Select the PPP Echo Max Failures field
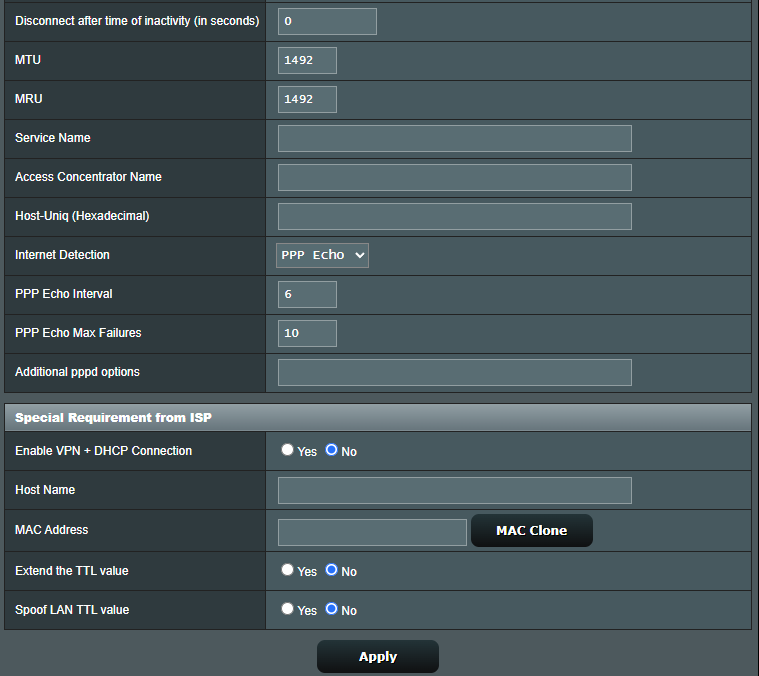This screenshot has height=676, width=759. point(307,333)
